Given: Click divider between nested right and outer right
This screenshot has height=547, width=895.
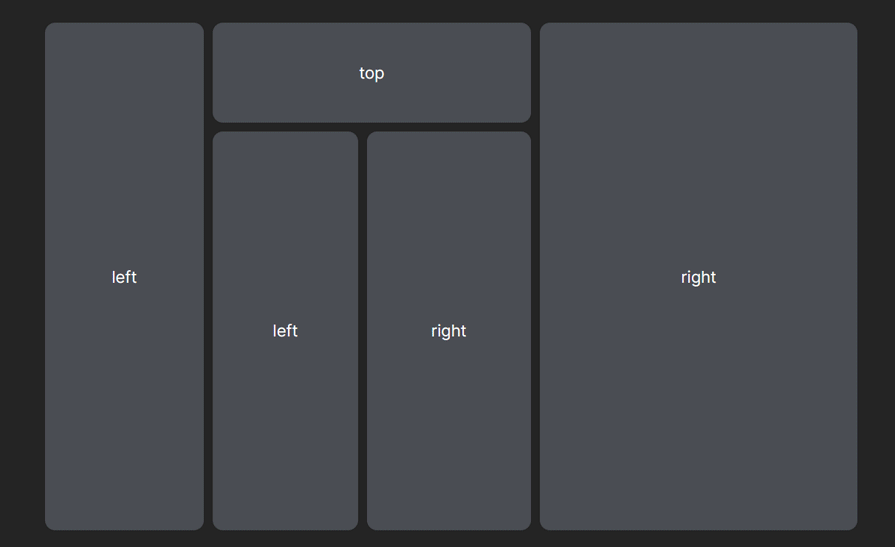Looking at the screenshot, I should click(535, 331).
